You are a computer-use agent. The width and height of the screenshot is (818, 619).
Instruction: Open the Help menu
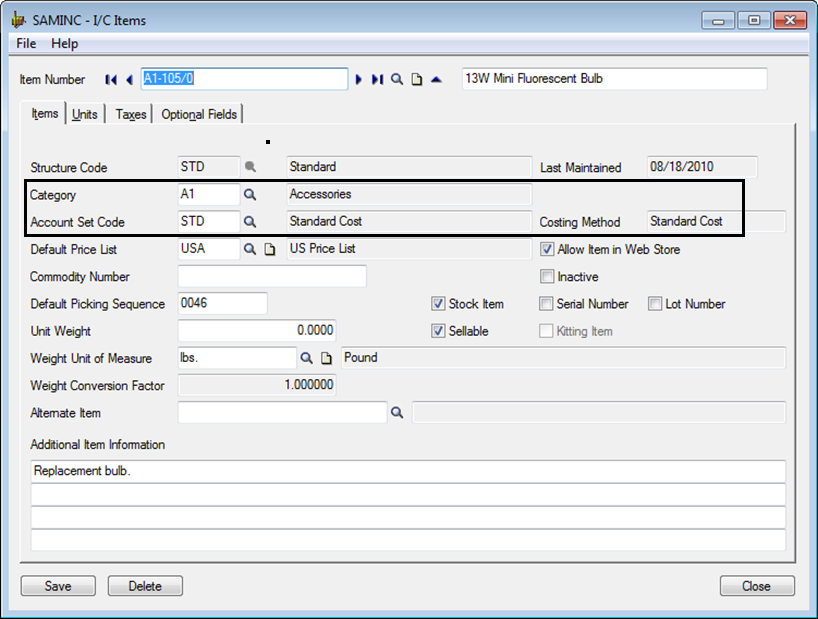[x=65, y=43]
